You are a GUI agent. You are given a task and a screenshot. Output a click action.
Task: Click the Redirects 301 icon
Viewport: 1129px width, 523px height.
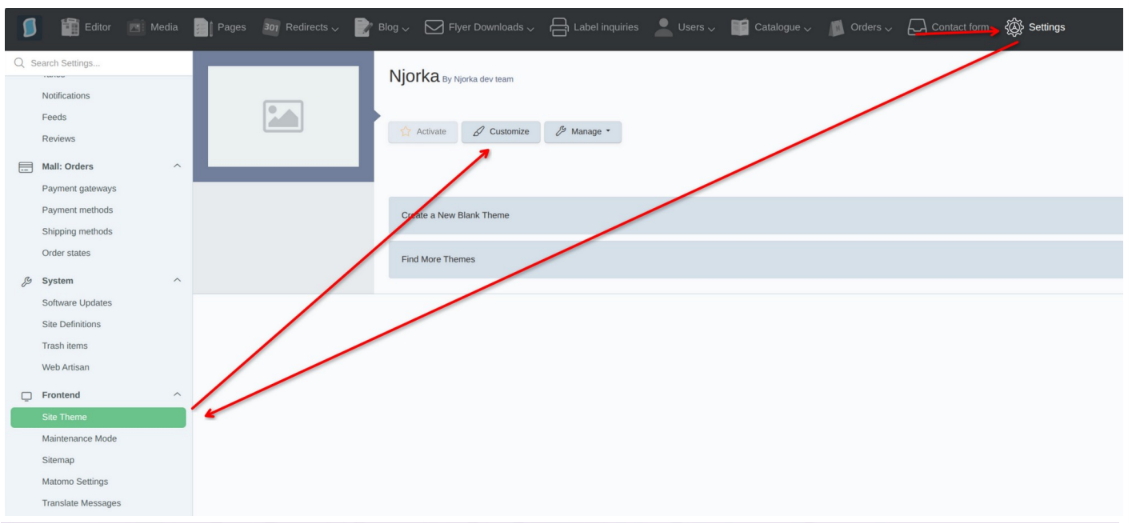[x=271, y=27]
